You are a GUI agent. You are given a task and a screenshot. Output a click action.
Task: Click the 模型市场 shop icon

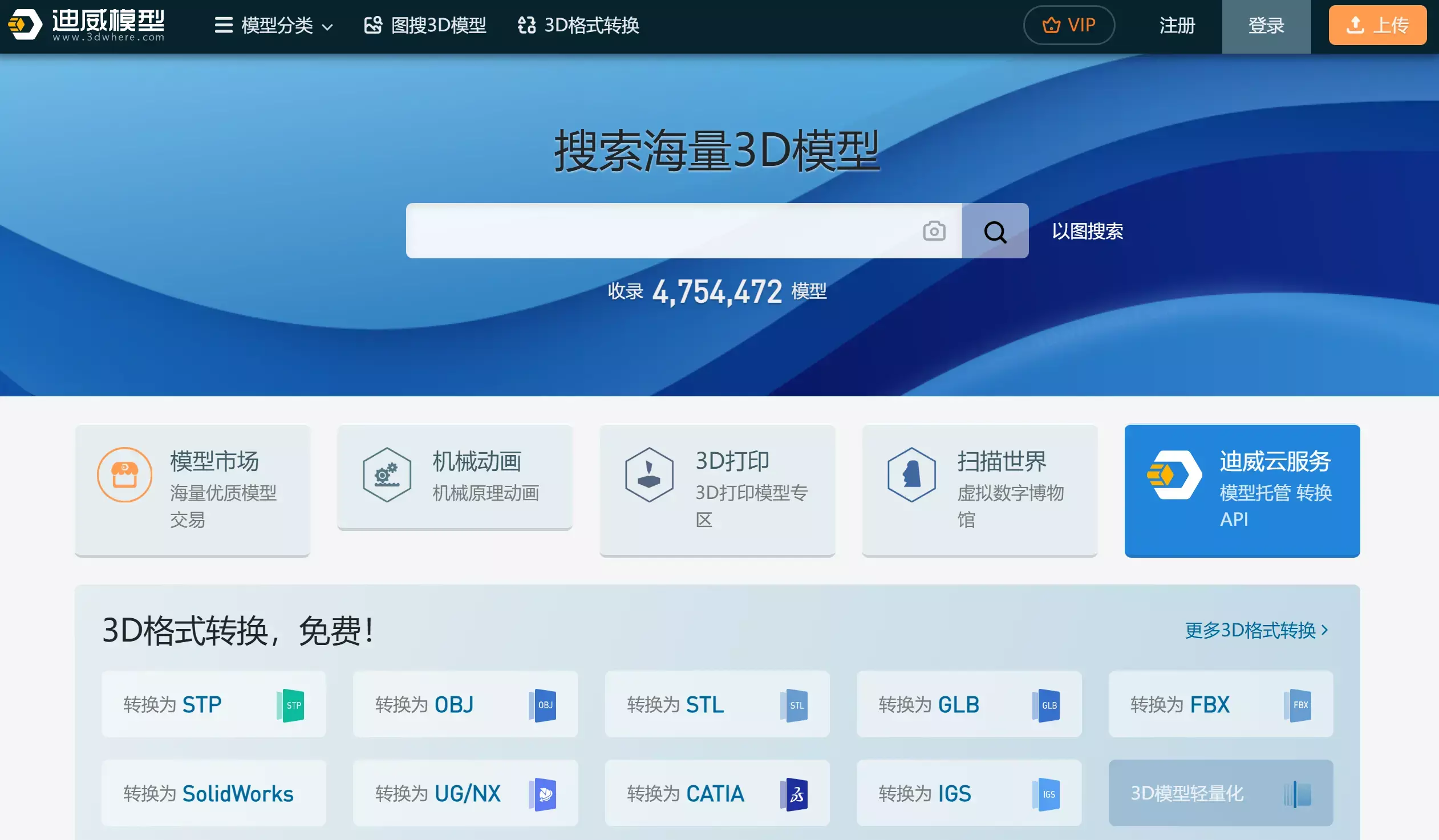124,474
